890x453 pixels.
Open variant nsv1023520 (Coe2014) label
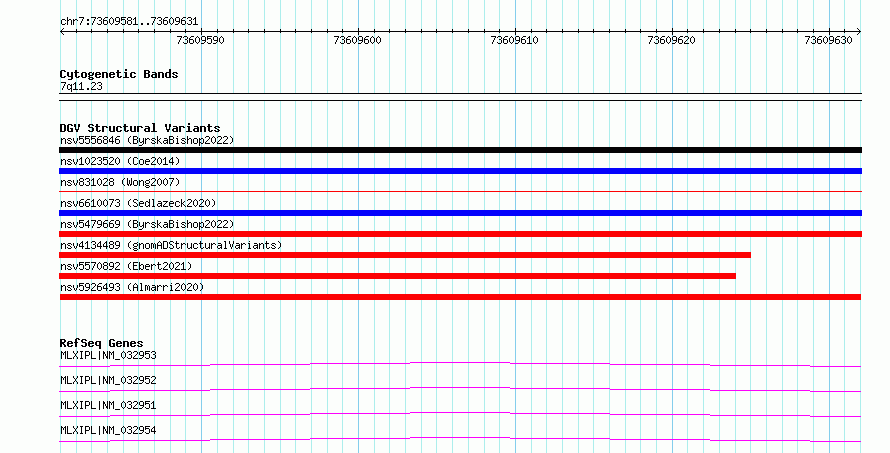120,161
